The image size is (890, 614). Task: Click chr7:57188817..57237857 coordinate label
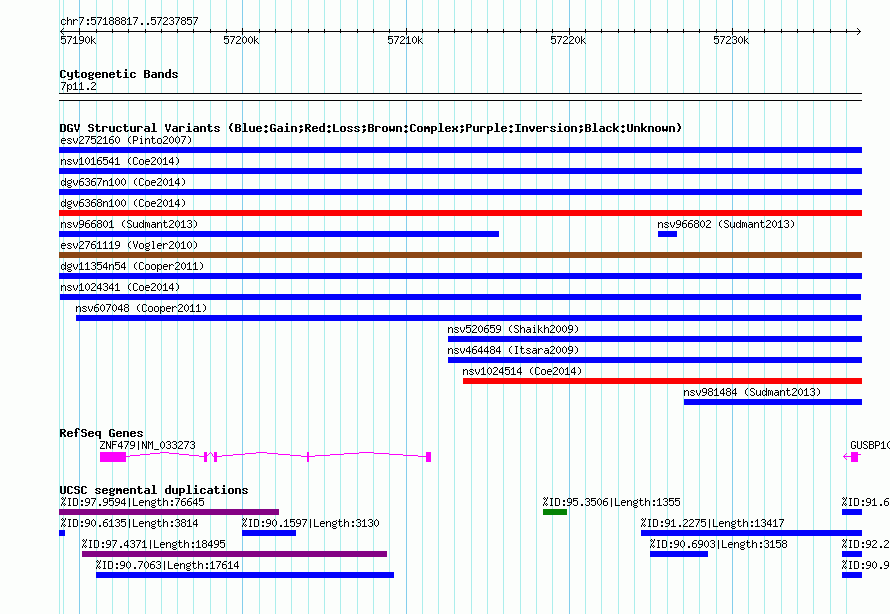click(129, 21)
